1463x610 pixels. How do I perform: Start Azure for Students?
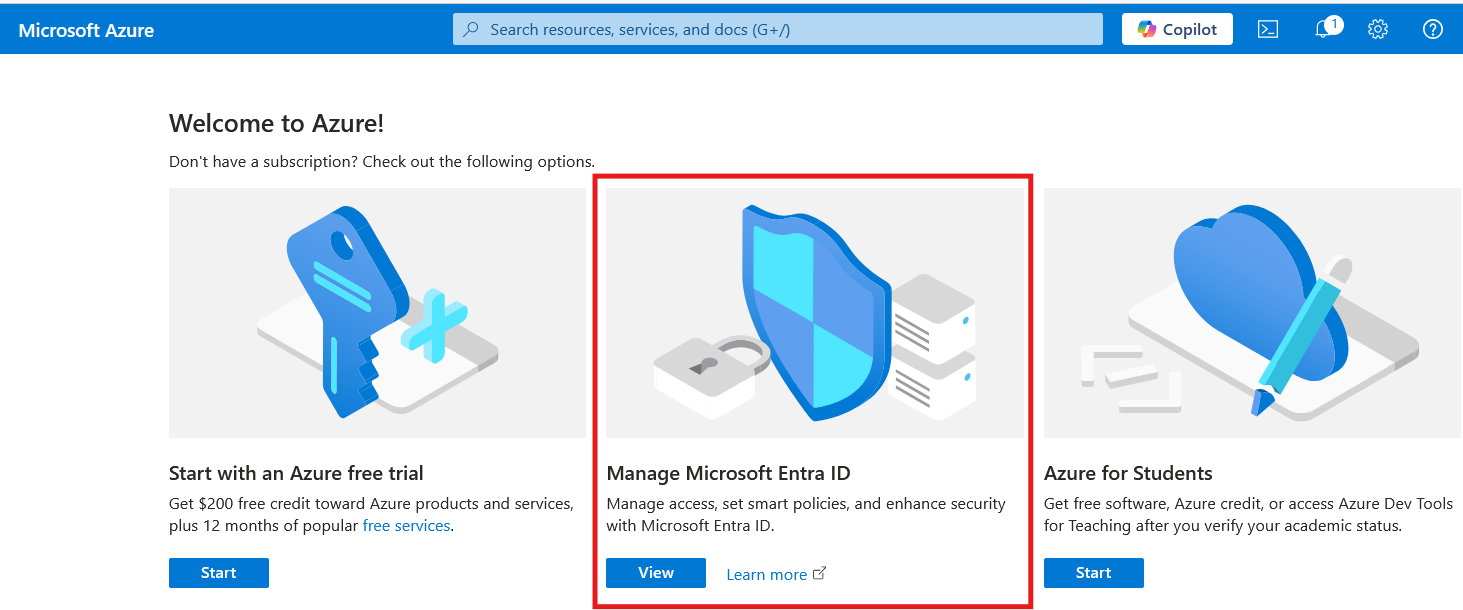tap(1094, 573)
